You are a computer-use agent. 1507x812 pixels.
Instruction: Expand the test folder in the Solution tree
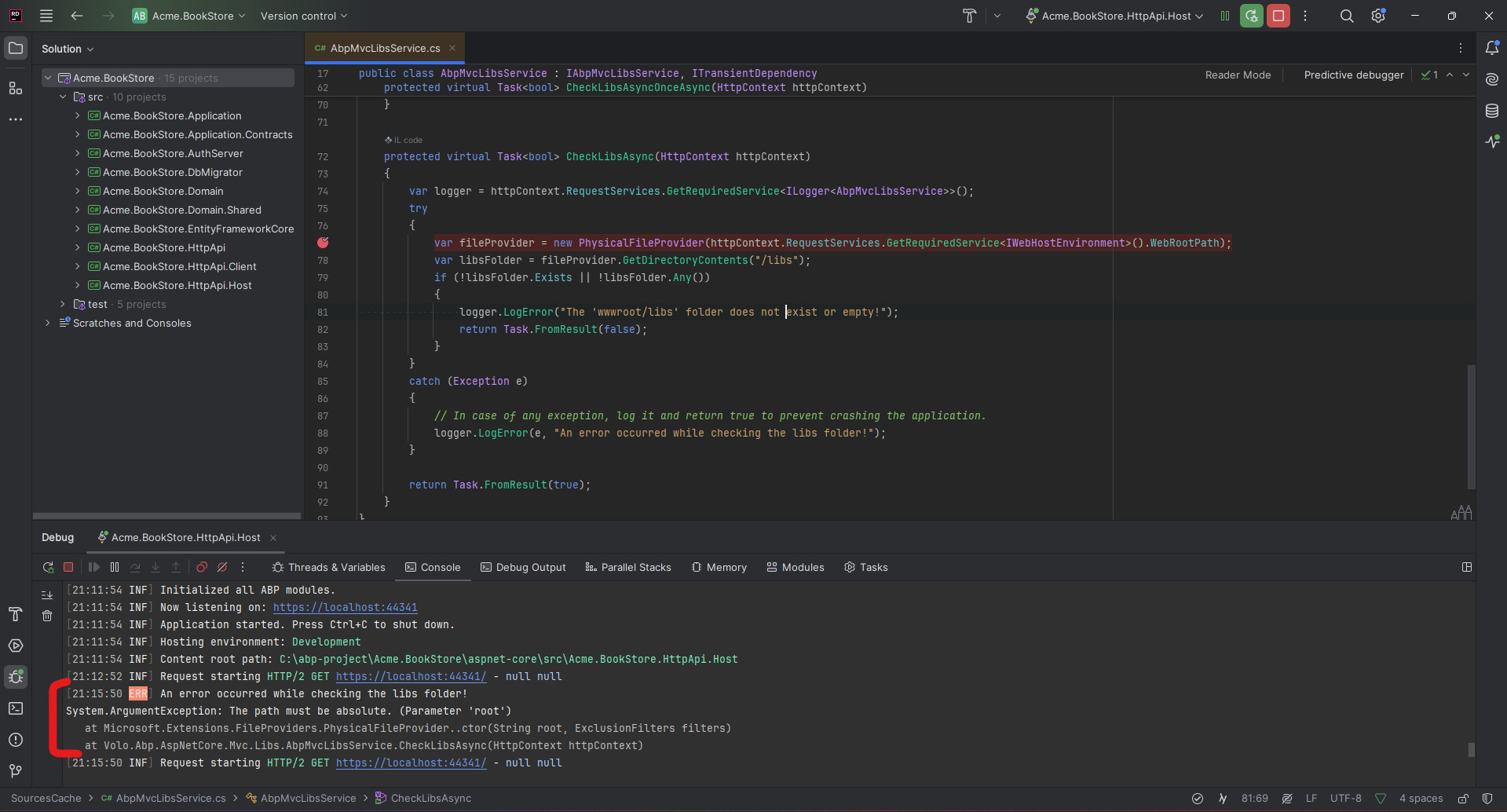pyautogui.click(x=63, y=304)
